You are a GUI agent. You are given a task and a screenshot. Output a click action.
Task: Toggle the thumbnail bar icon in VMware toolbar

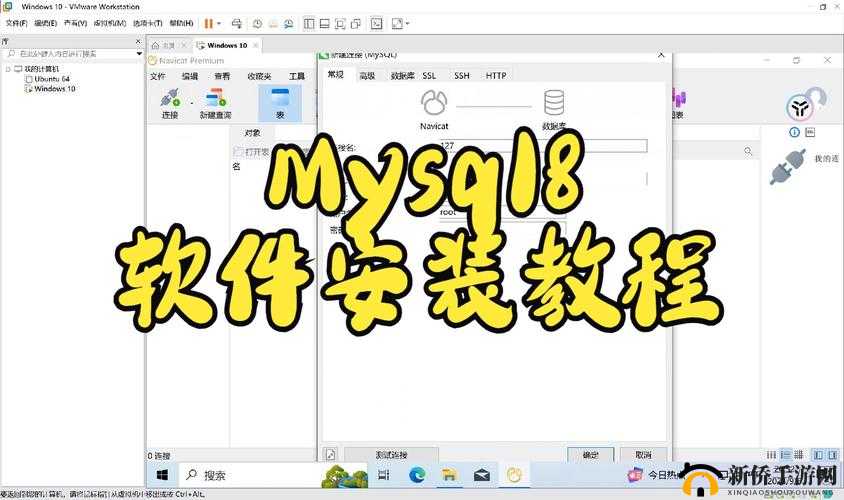[325, 24]
